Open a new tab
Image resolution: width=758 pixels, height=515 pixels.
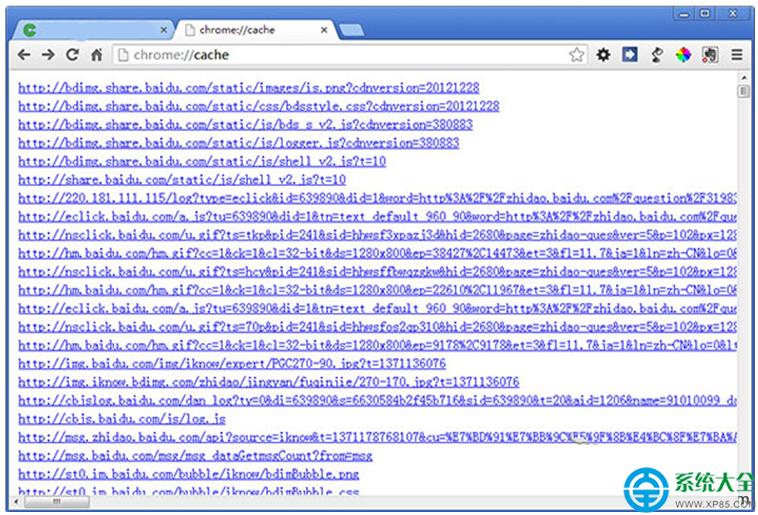tap(351, 30)
